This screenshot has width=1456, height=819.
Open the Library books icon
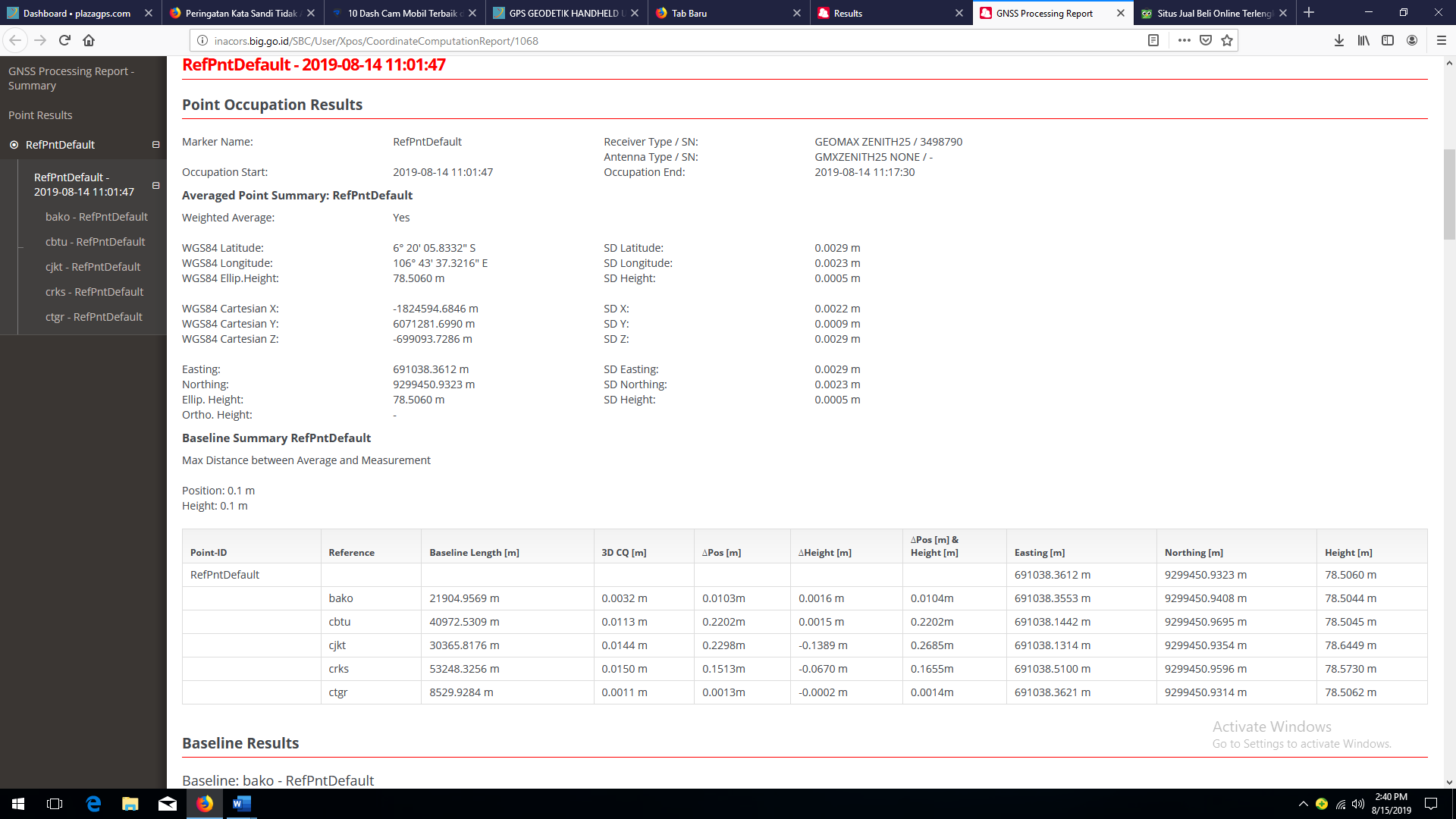click(x=1363, y=40)
